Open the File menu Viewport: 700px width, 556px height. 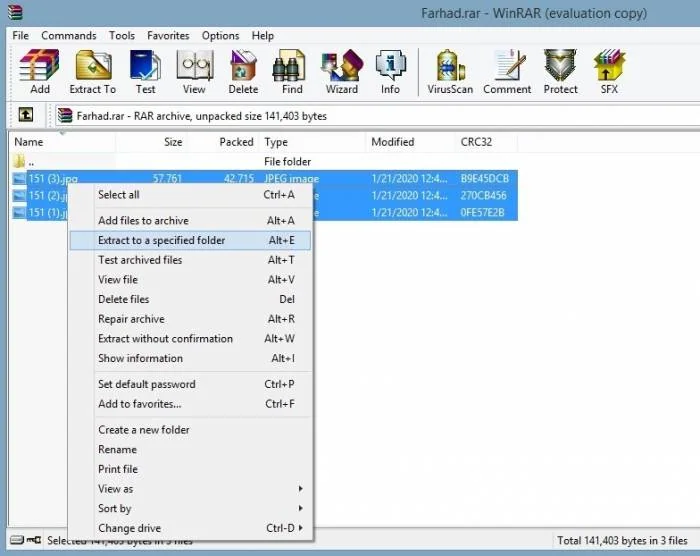tap(21, 35)
